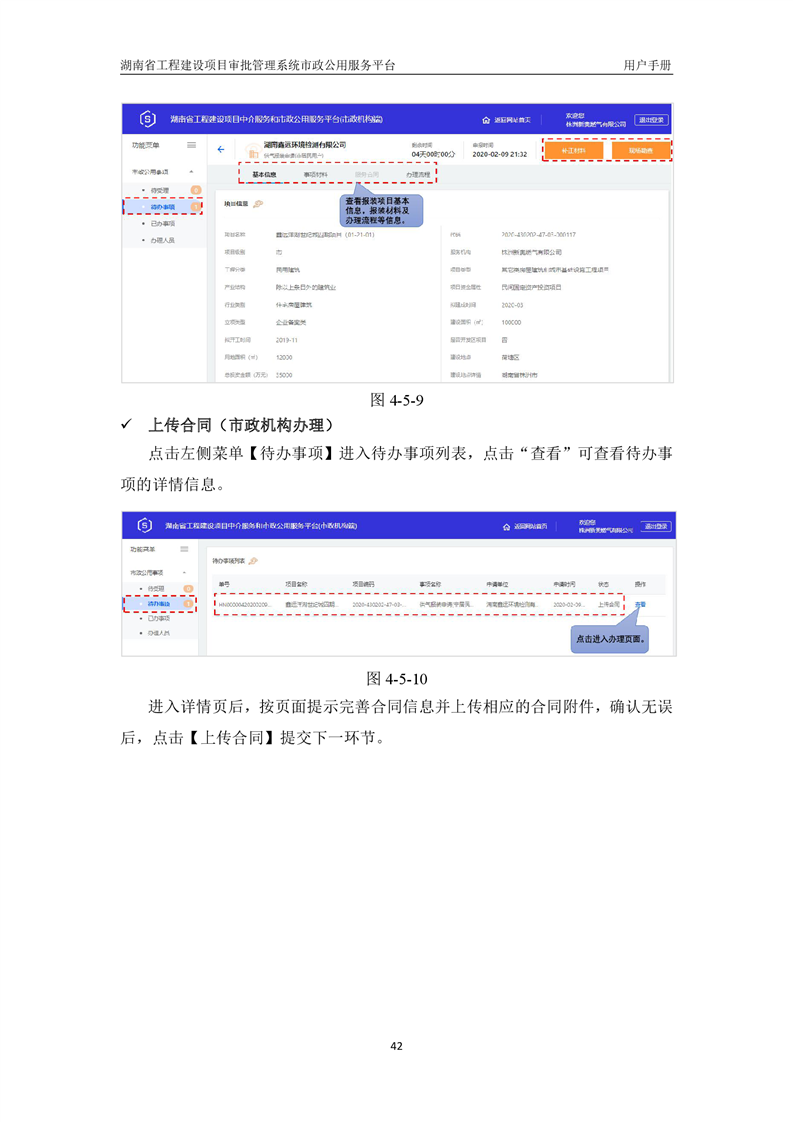Click the 项目名称 column header

[296, 585]
